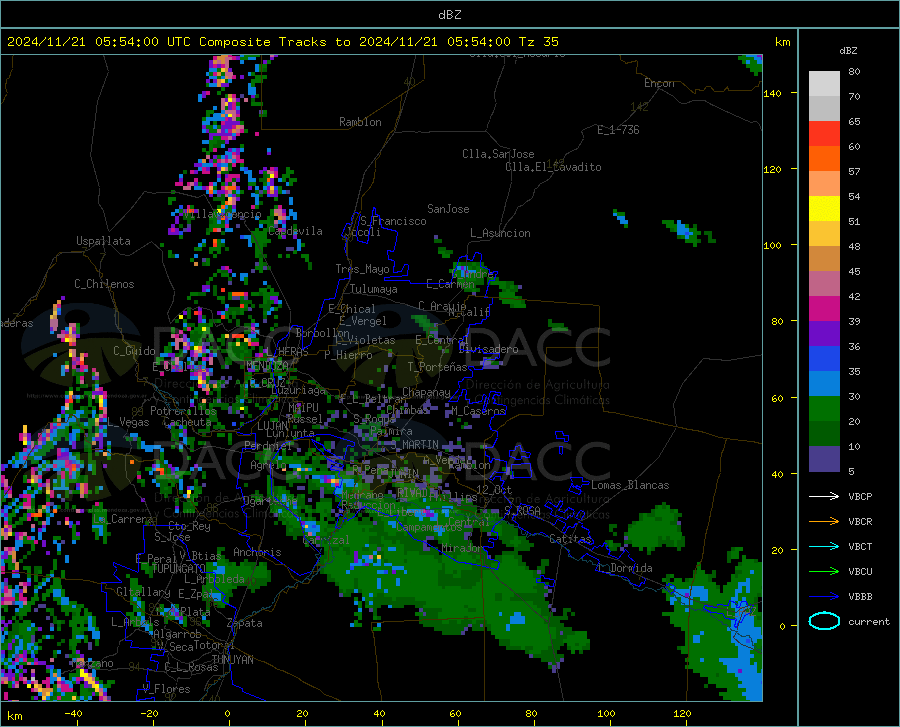Select the yellow 51 dBZ color swatch

point(824,209)
